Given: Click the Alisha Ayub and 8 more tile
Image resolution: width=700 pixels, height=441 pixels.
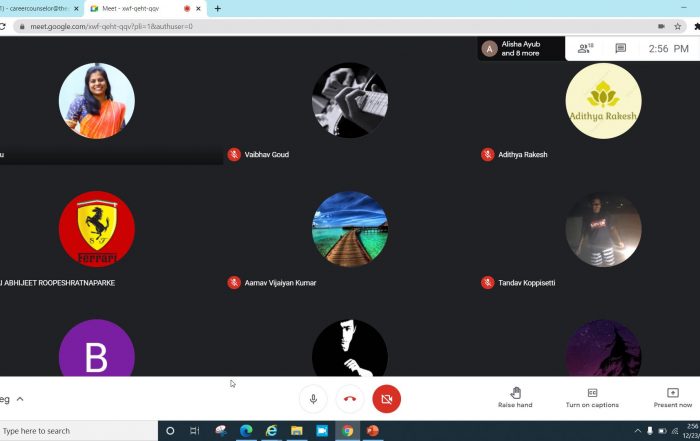Looking at the screenshot, I should coord(521,48).
